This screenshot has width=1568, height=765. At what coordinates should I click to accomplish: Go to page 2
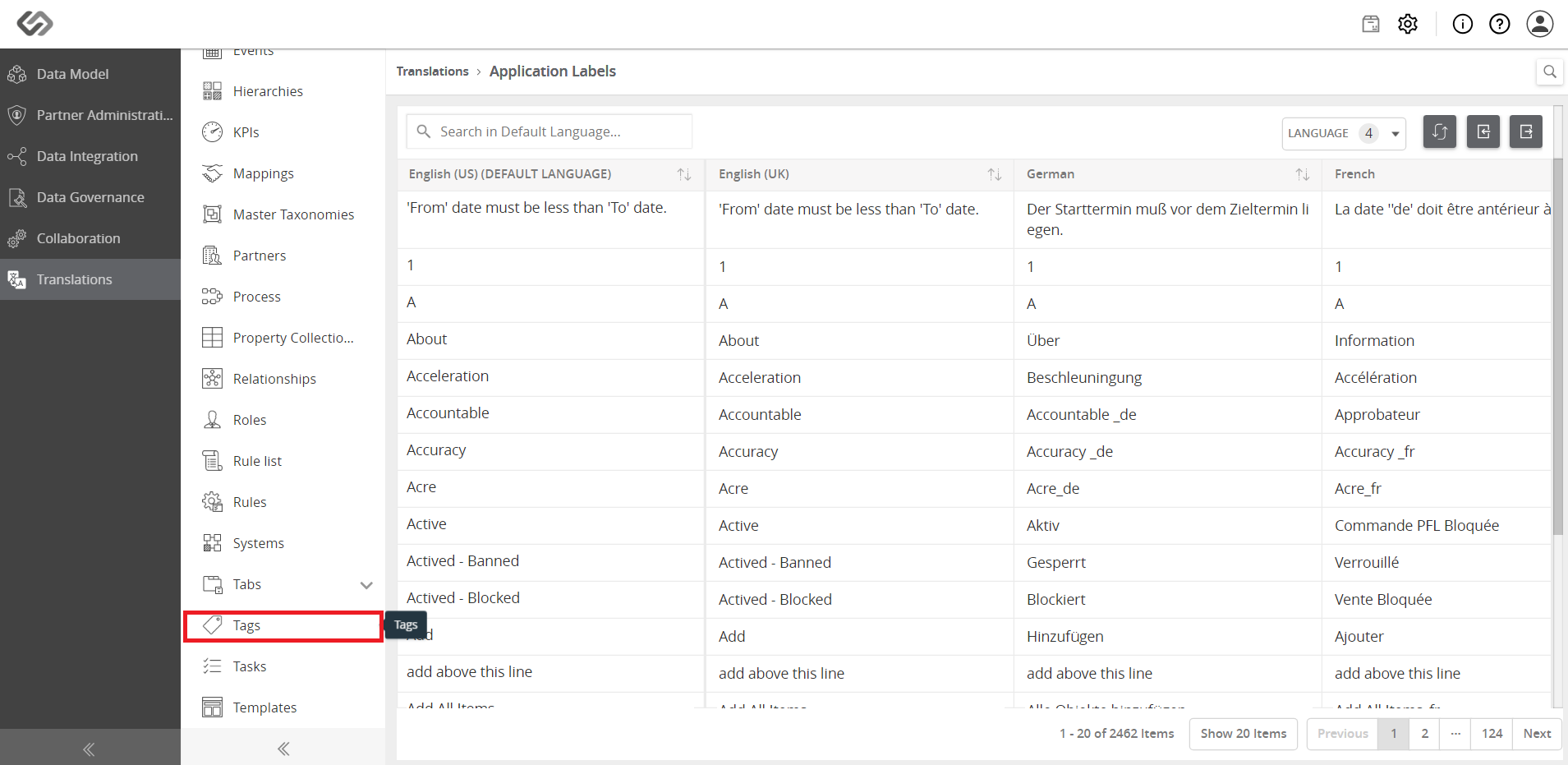[x=1425, y=734]
